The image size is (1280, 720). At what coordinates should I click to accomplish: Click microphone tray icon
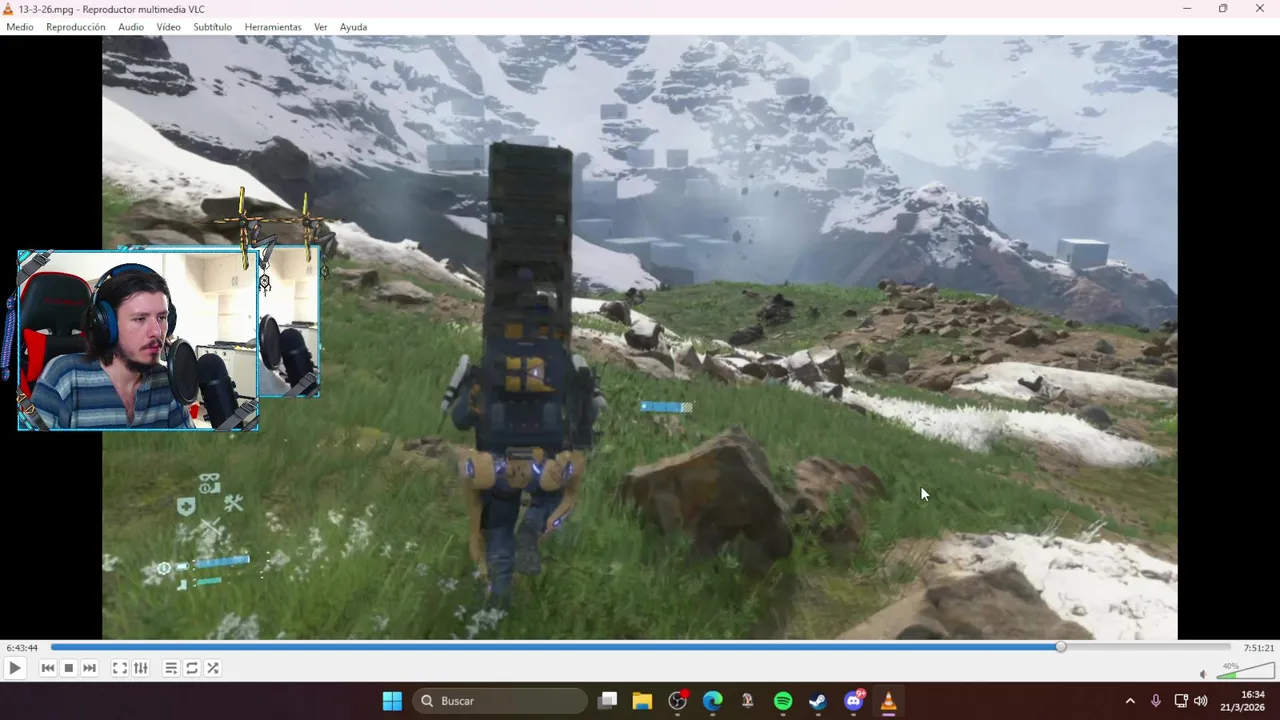tap(1156, 701)
